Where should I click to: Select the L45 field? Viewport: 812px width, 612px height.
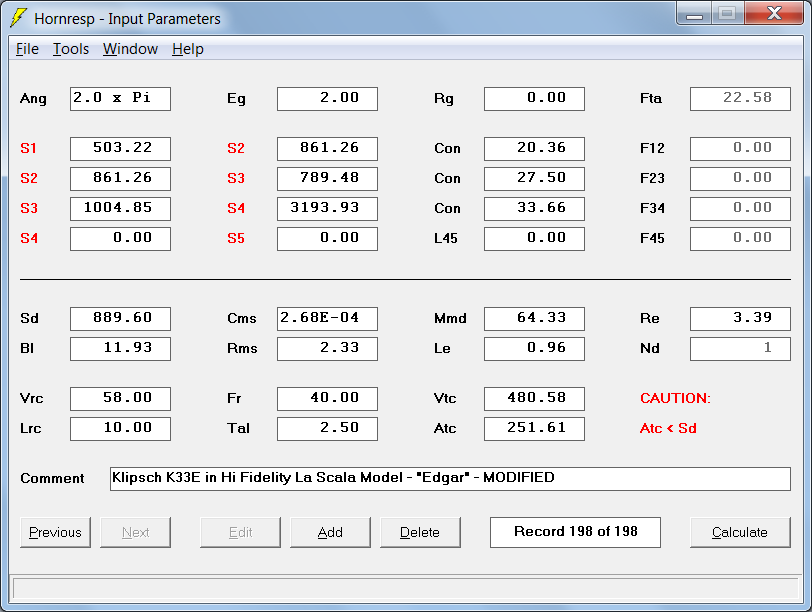click(x=534, y=239)
